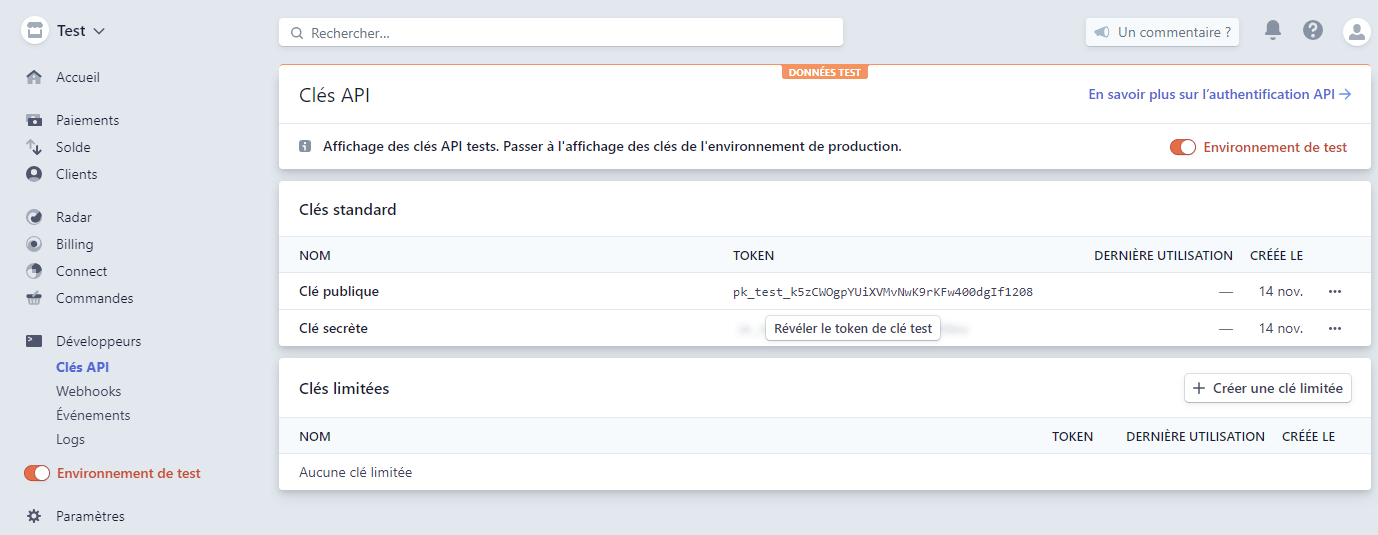The image size is (1378, 535).
Task: Open Billing section
Action: tap(75, 244)
